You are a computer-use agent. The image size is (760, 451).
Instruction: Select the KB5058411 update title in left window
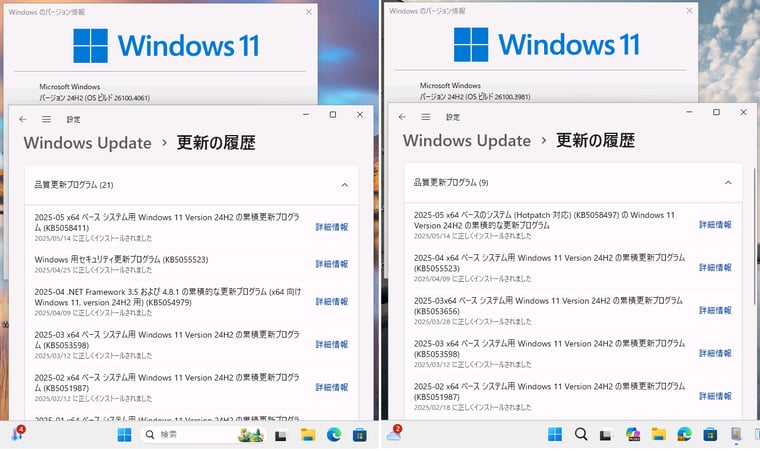click(x=167, y=222)
